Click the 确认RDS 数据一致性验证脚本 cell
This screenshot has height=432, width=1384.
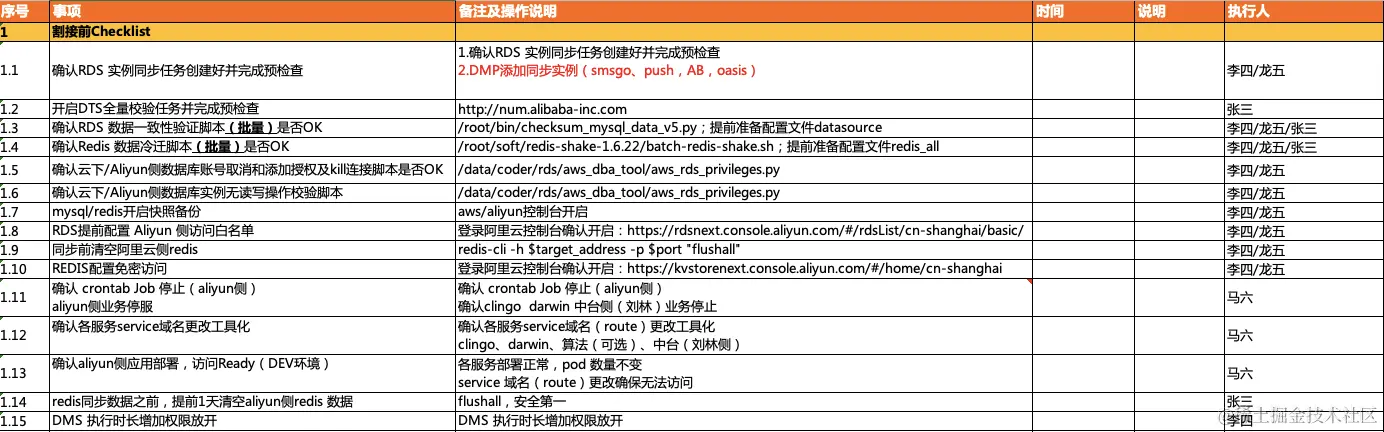click(x=252, y=128)
